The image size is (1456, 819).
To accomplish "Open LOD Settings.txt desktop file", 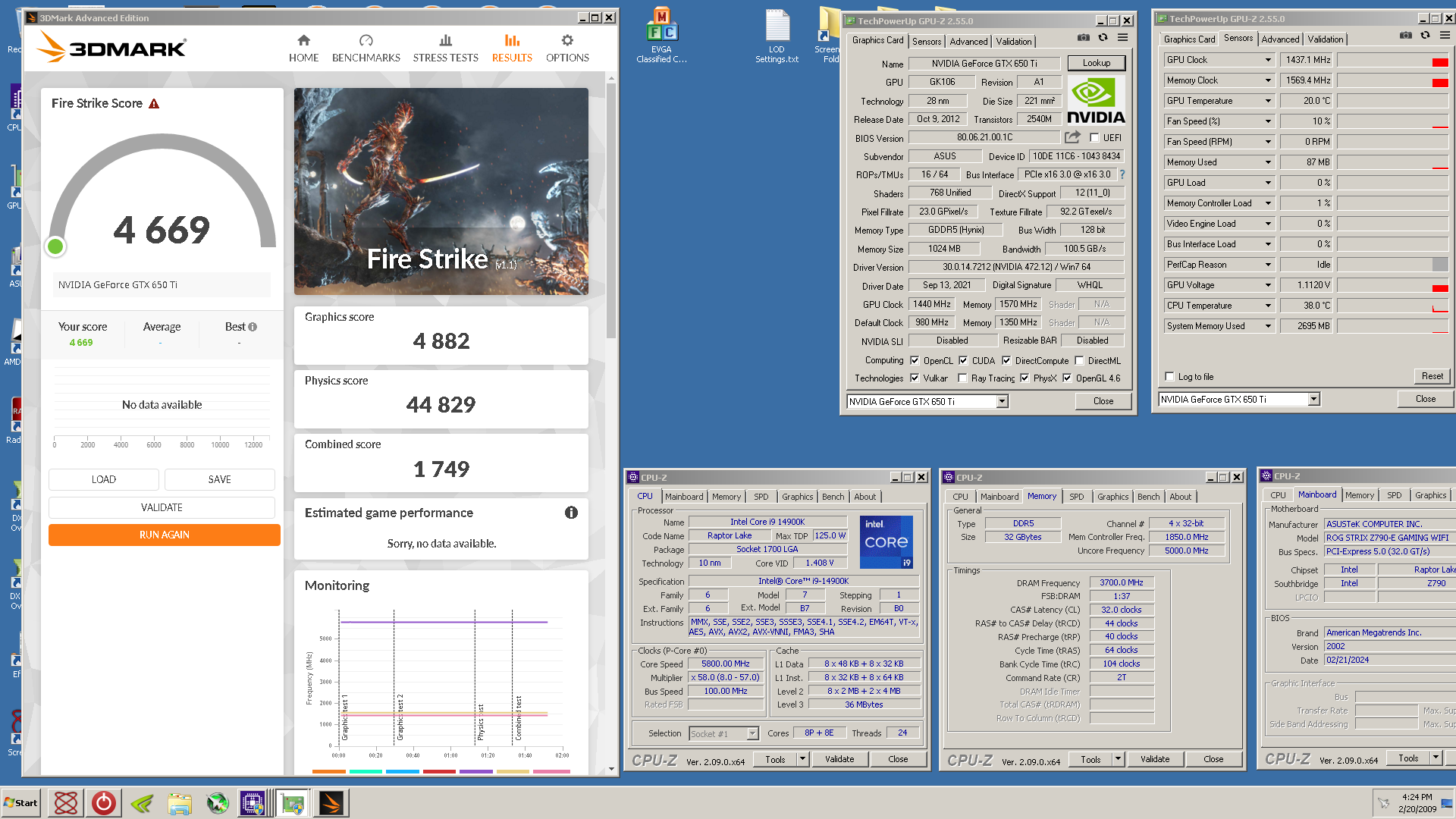I will click(777, 35).
